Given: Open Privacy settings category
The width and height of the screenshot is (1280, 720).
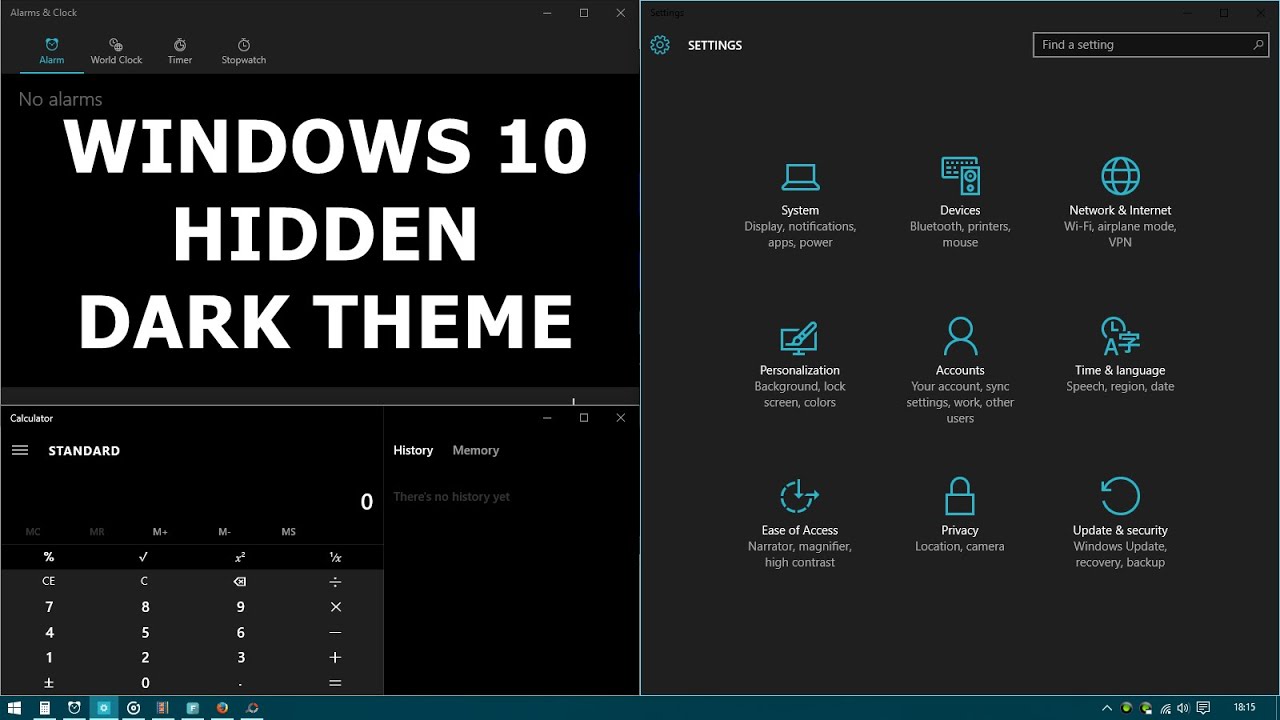Looking at the screenshot, I should click(960, 517).
